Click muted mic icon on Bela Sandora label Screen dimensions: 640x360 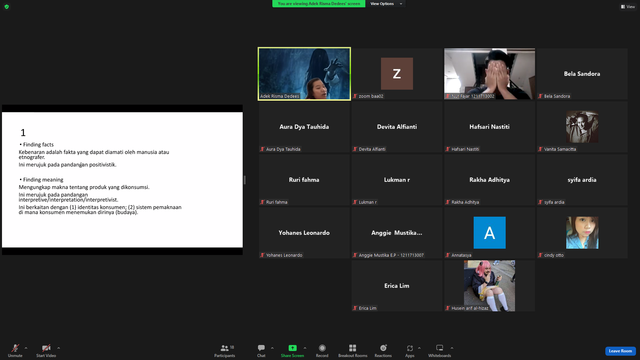tap(540, 96)
